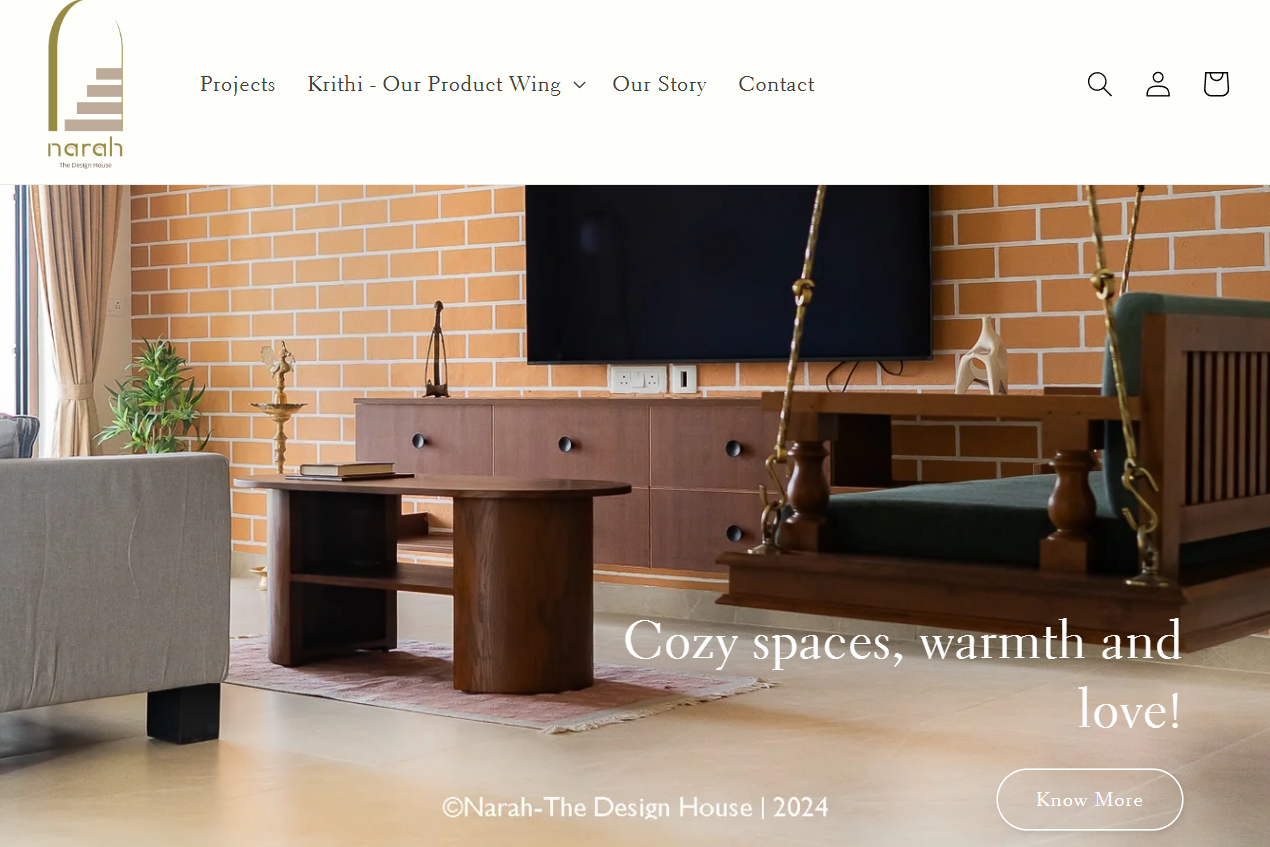This screenshot has width=1270, height=847.
Task: Open the search magnifier icon
Action: 1099,84
